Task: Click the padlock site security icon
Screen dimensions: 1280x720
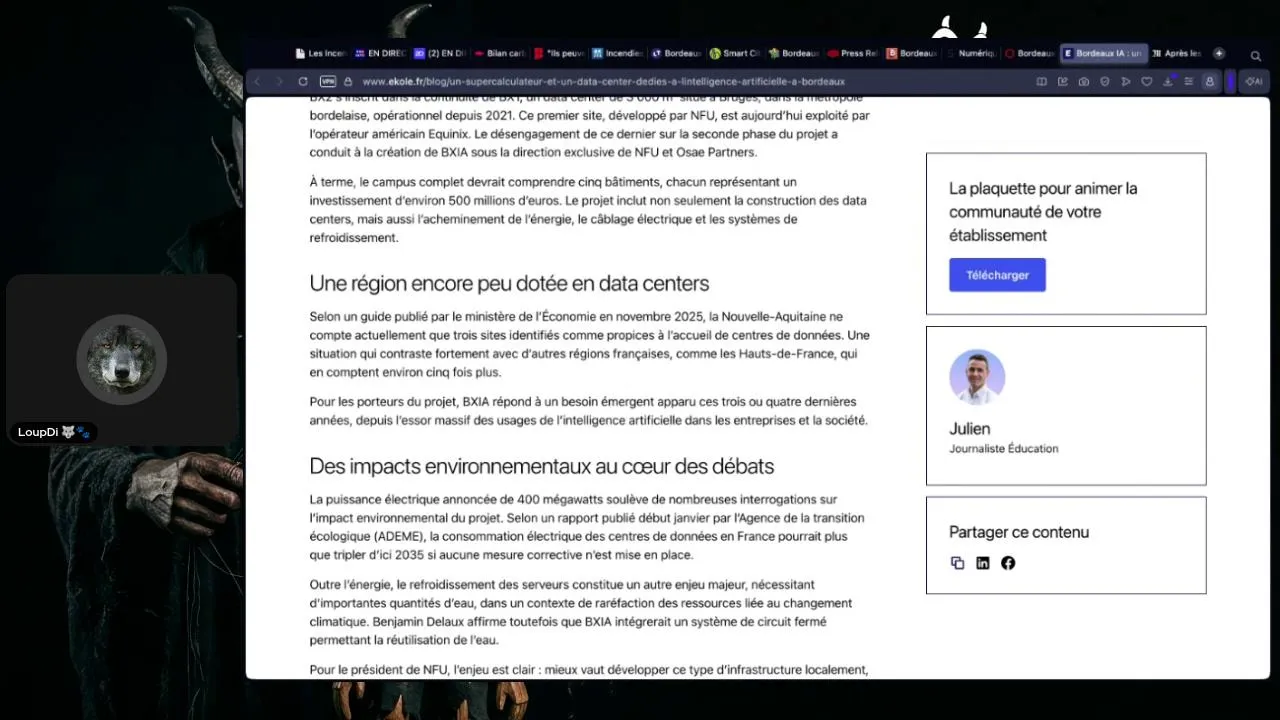Action: (x=348, y=82)
